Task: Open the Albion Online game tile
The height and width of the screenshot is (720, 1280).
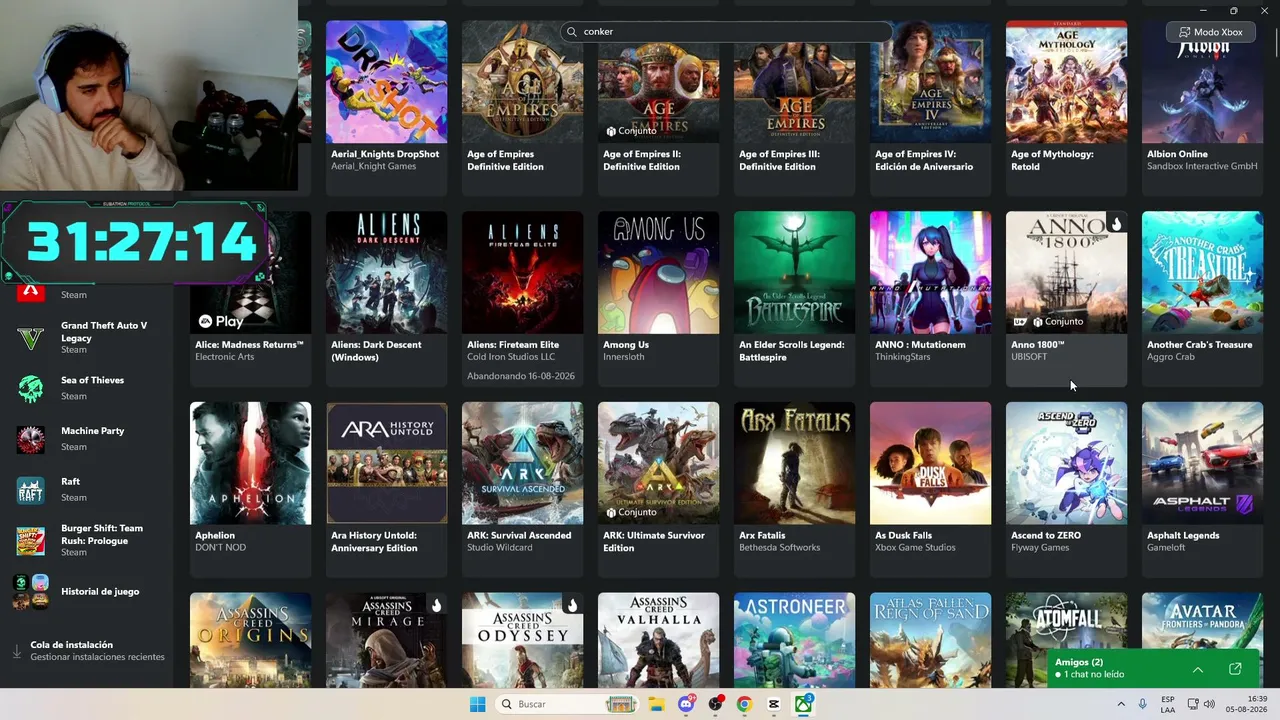Action: [x=1202, y=108]
